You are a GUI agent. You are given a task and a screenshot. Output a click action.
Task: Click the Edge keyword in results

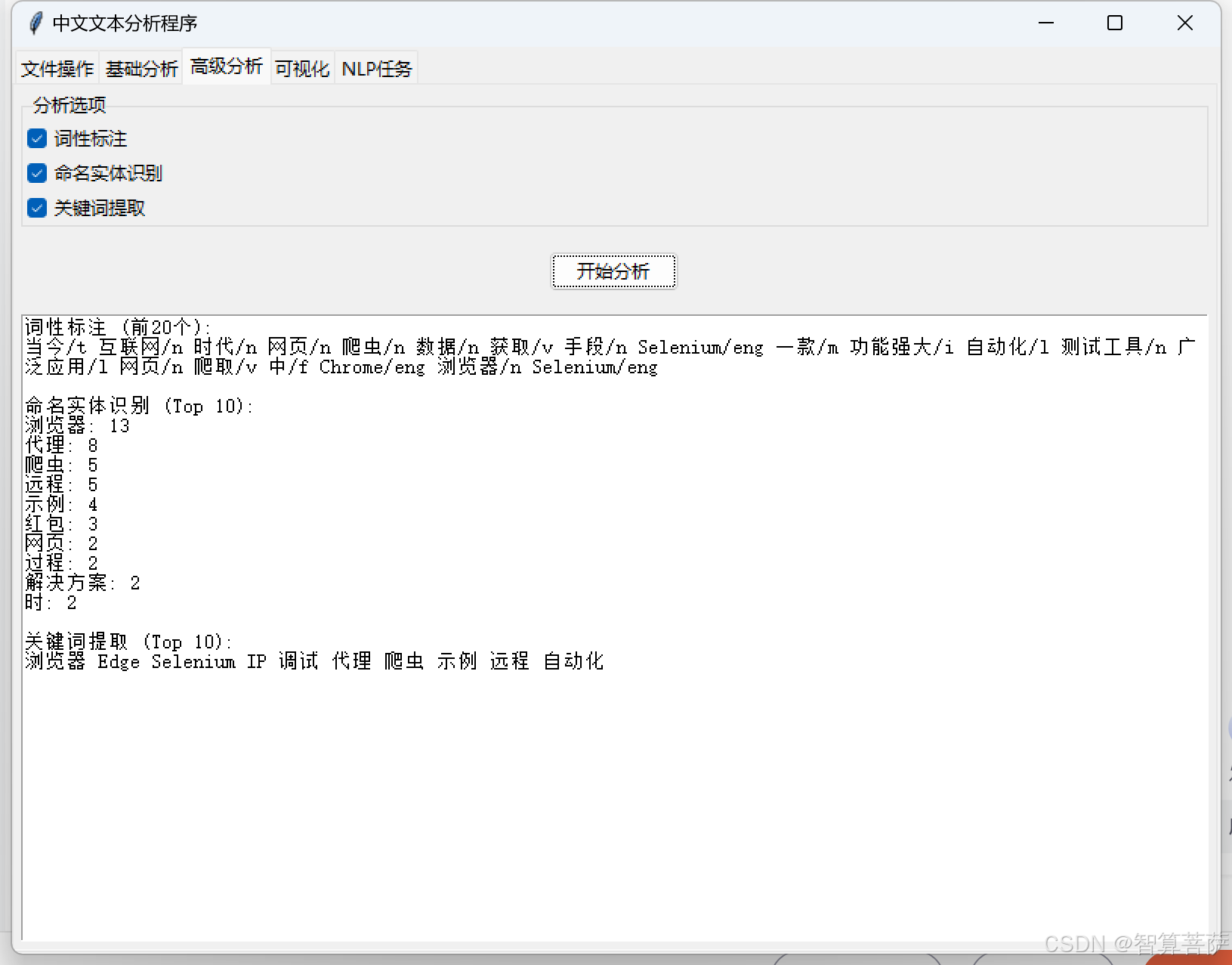119,662
